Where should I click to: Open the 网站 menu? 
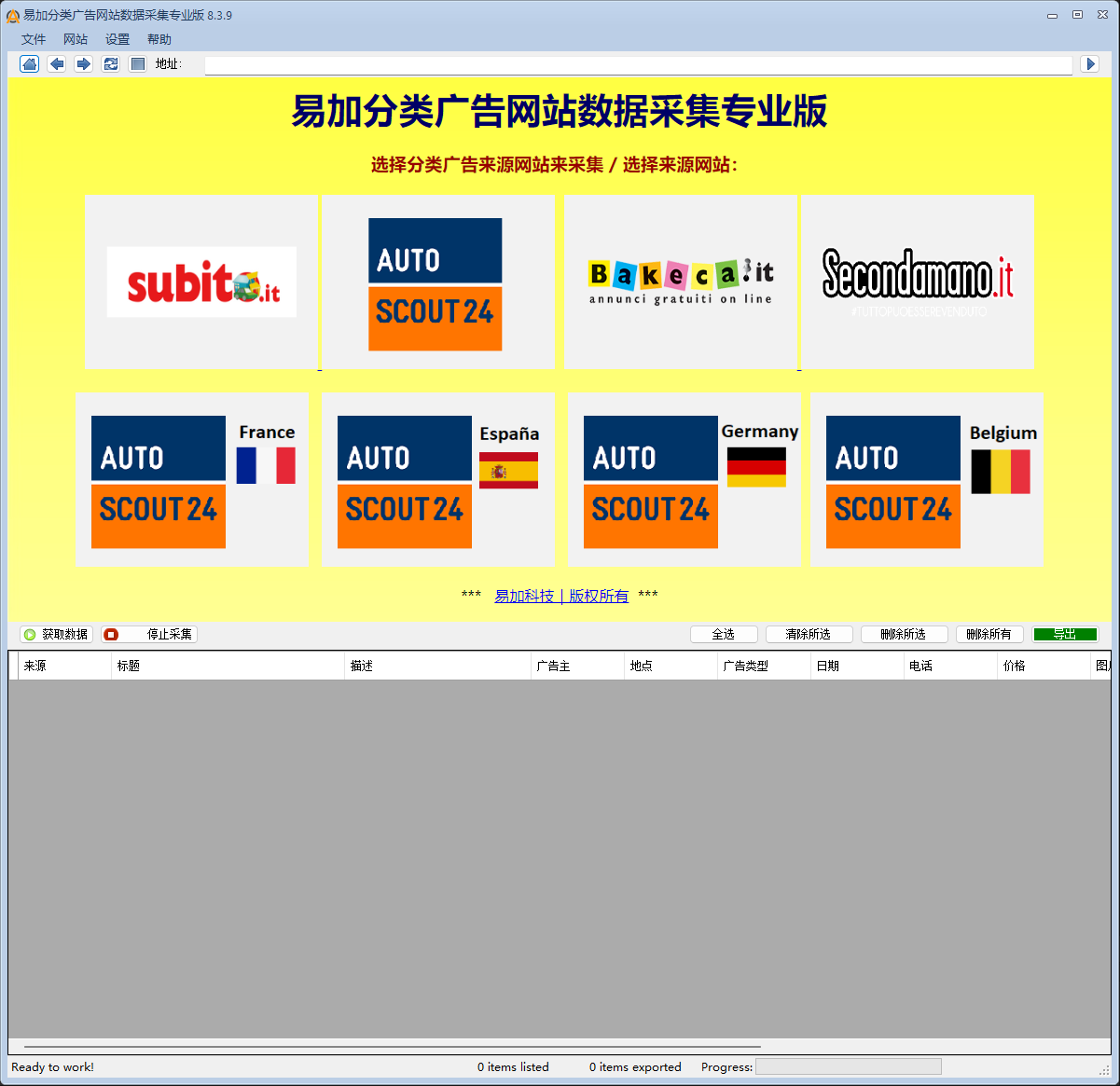pos(76,39)
